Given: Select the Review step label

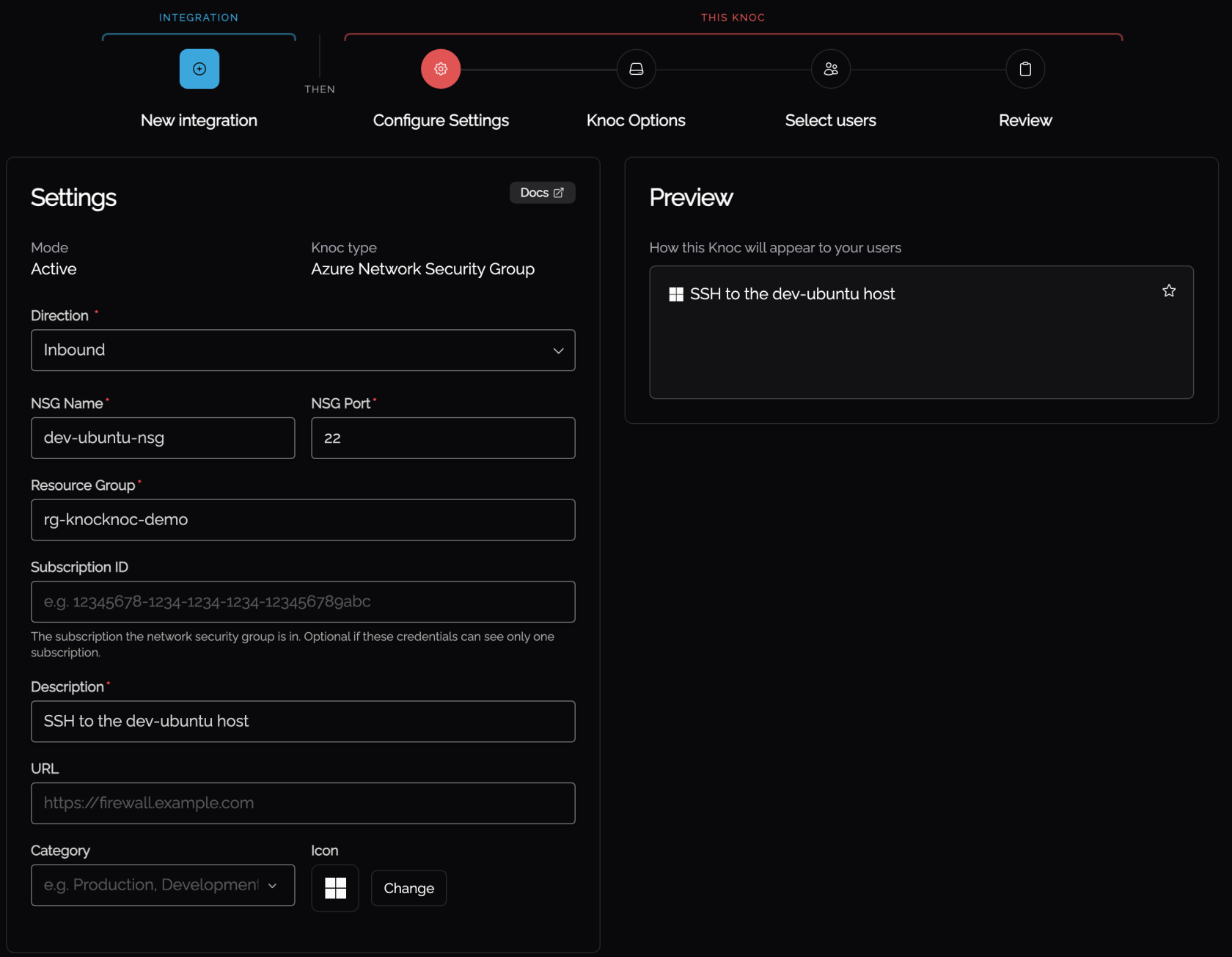Looking at the screenshot, I should pos(1025,120).
